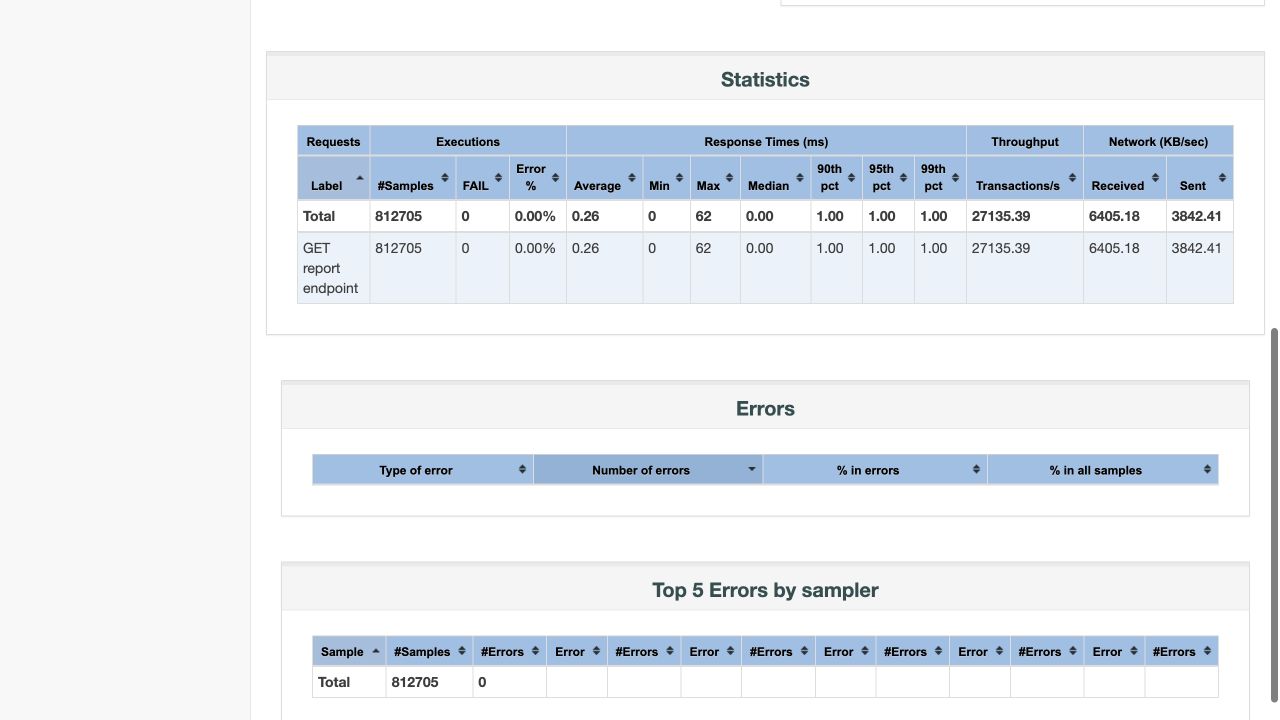
Task: Sort by Min column arrows
Action: tap(679, 178)
